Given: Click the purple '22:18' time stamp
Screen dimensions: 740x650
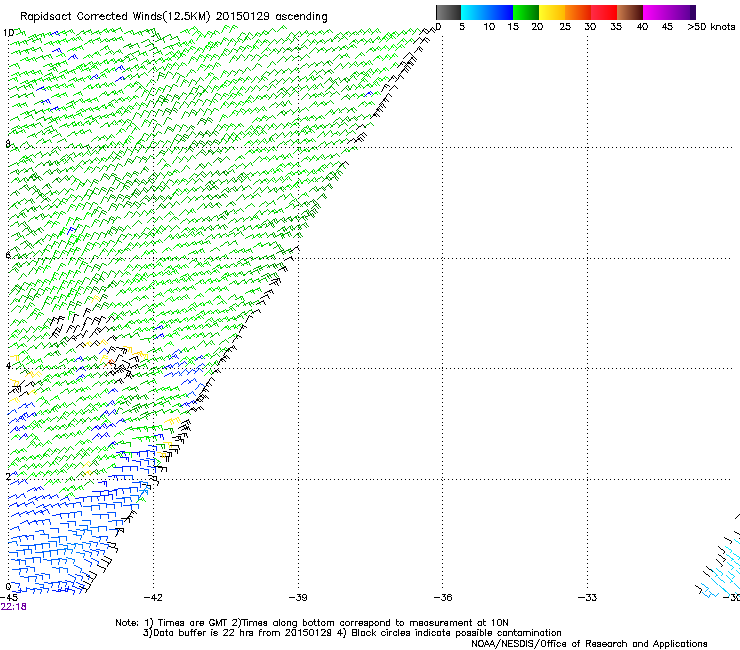Looking at the screenshot, I should pyautogui.click(x=14, y=607).
